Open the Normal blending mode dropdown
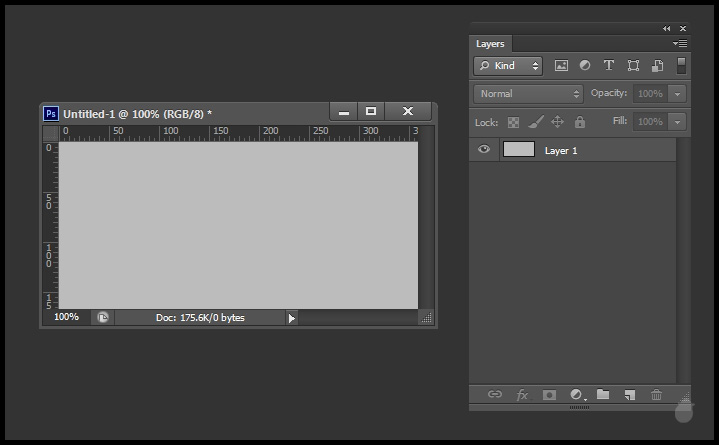Image resolution: width=719 pixels, height=445 pixels. [x=528, y=94]
